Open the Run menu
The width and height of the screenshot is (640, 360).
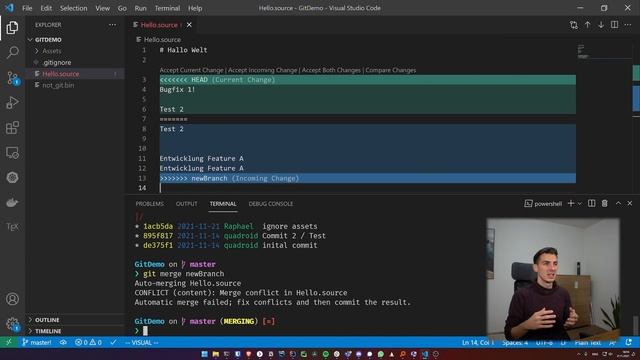pos(140,8)
